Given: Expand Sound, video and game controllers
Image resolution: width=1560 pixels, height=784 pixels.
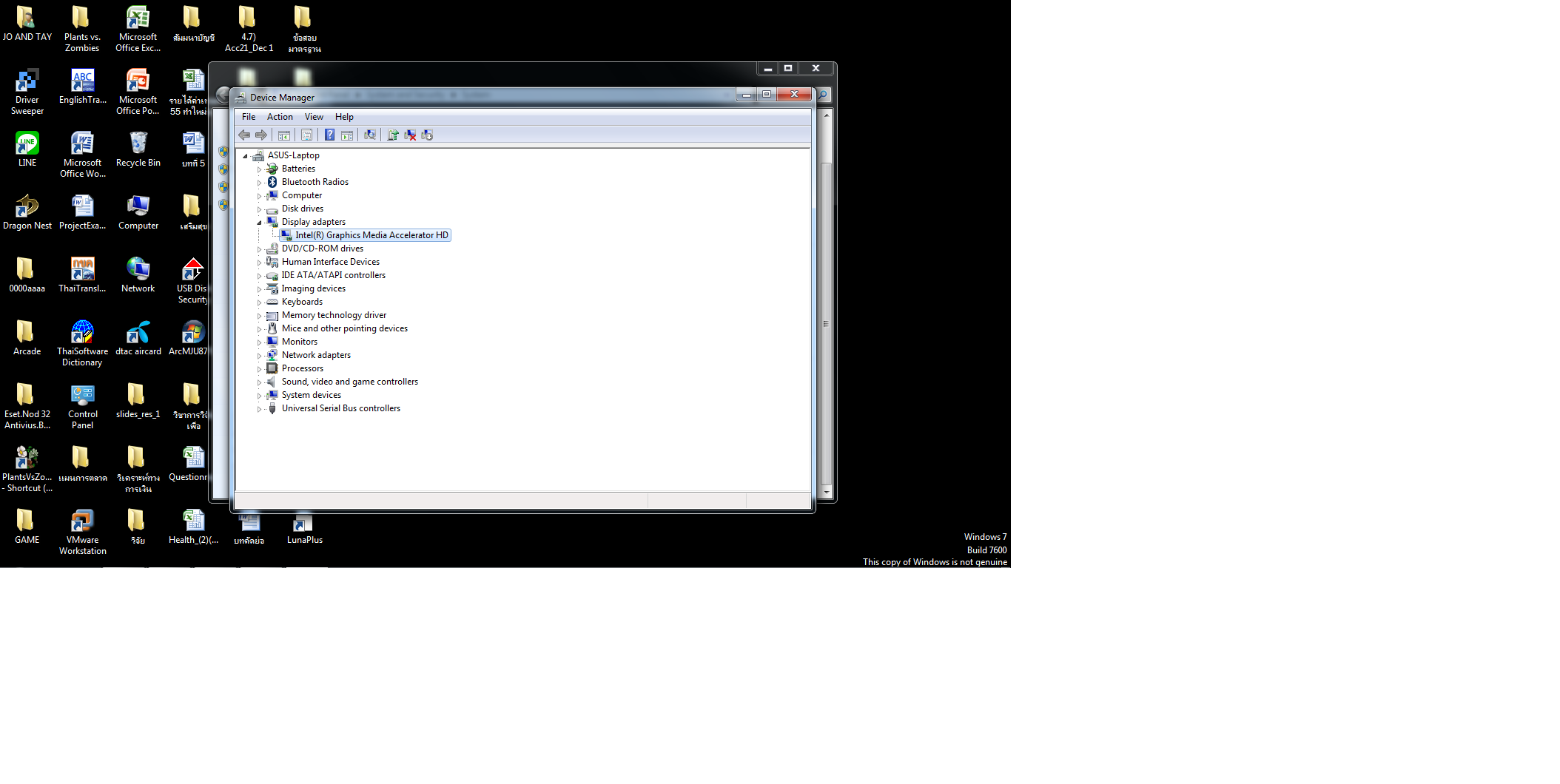Looking at the screenshot, I should pyautogui.click(x=259, y=382).
